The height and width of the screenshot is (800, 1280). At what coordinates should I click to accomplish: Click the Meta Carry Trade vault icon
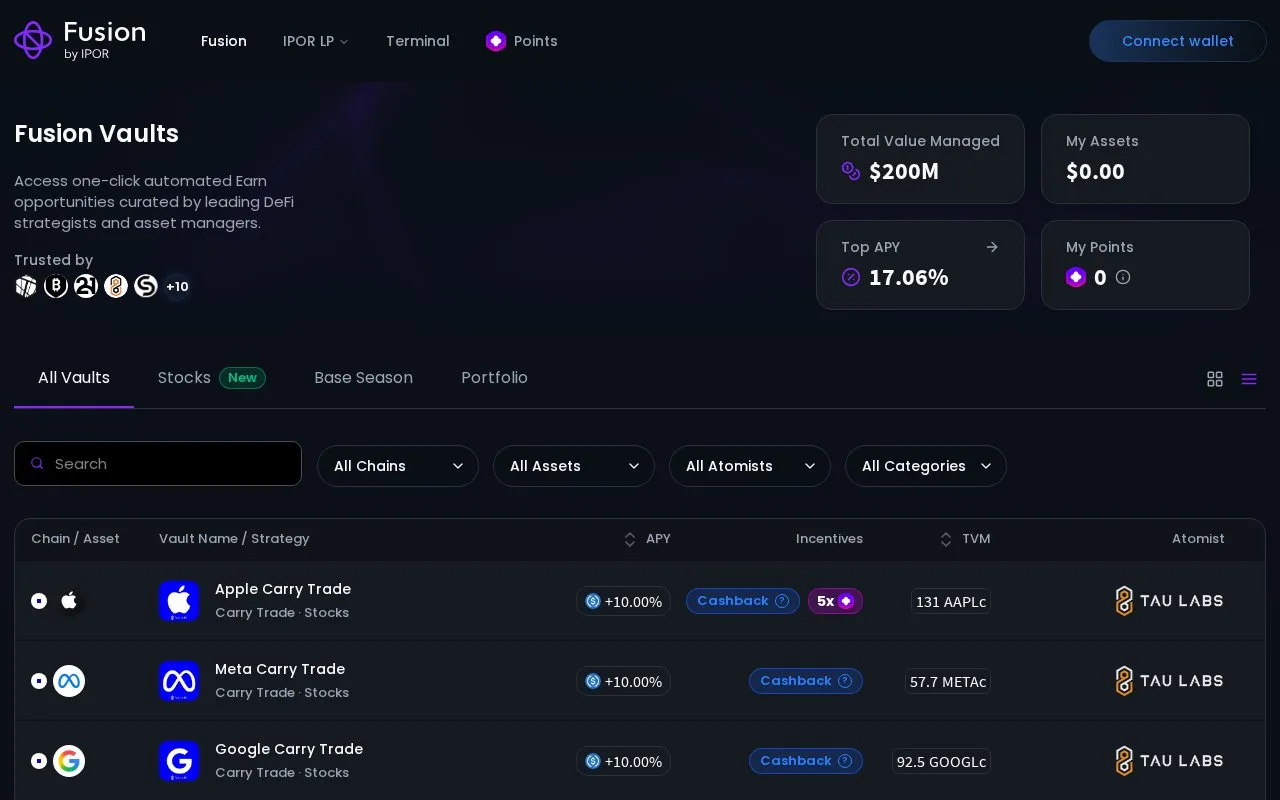click(x=179, y=681)
